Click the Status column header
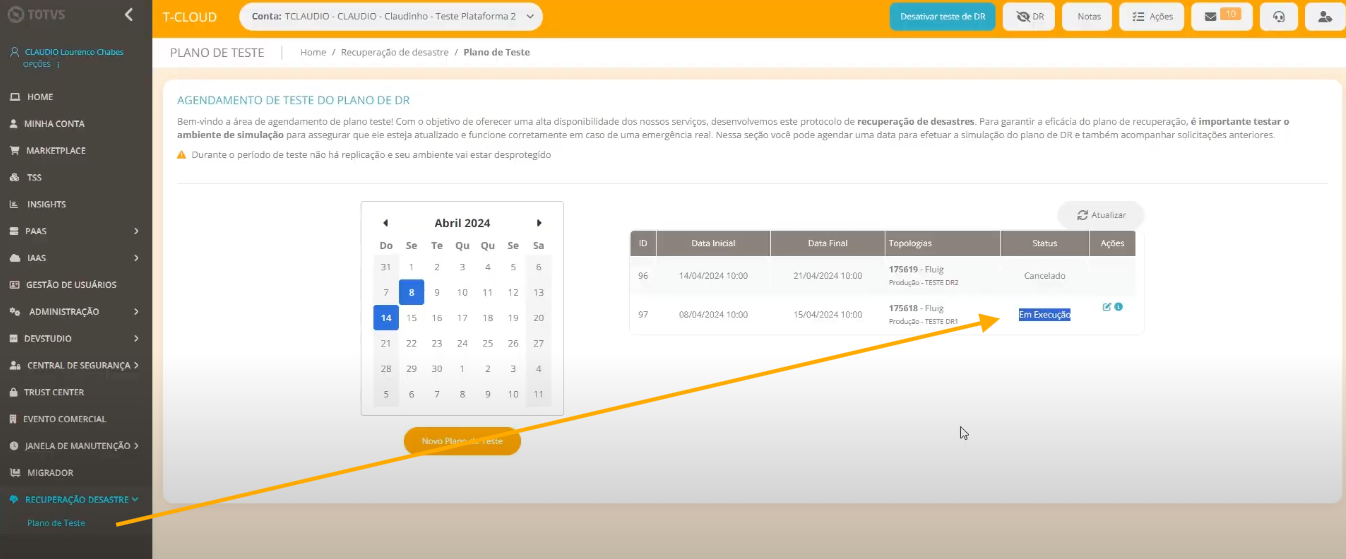 click(1045, 244)
